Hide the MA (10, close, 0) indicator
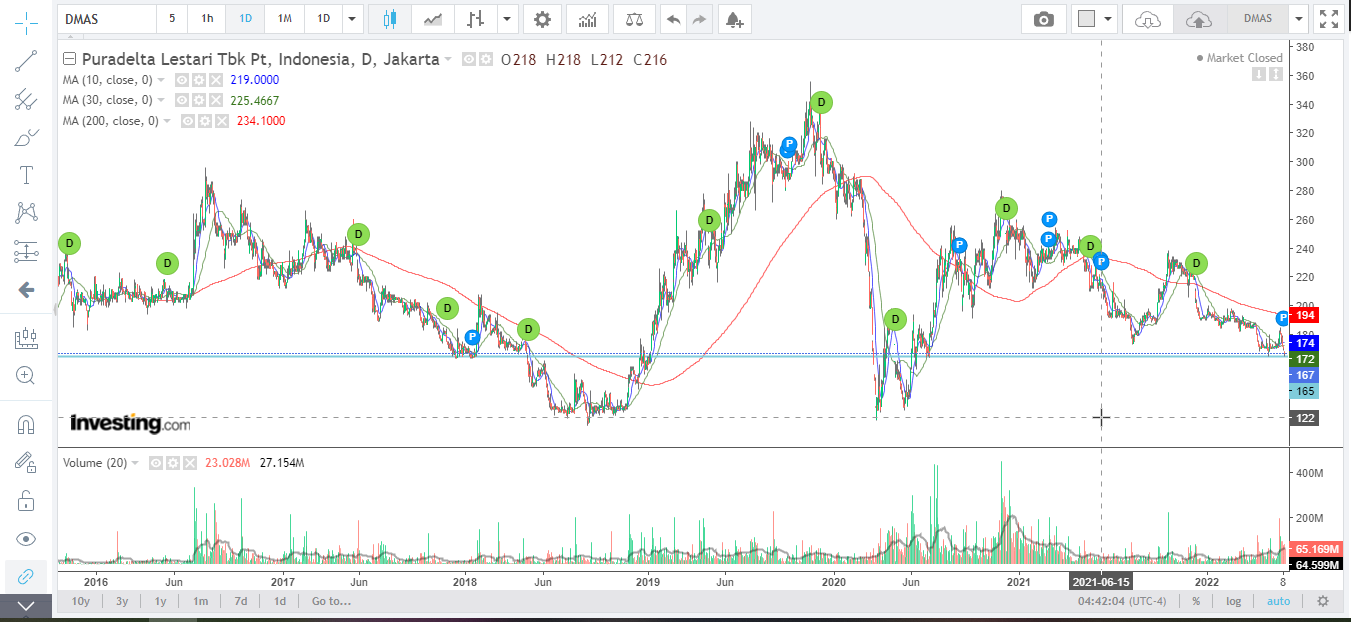Image resolution: width=1351 pixels, height=622 pixels. 181,79
